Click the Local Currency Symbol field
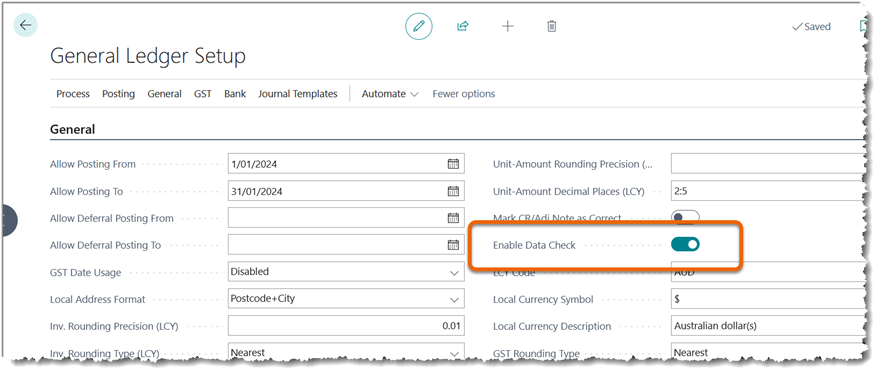 pos(769,299)
